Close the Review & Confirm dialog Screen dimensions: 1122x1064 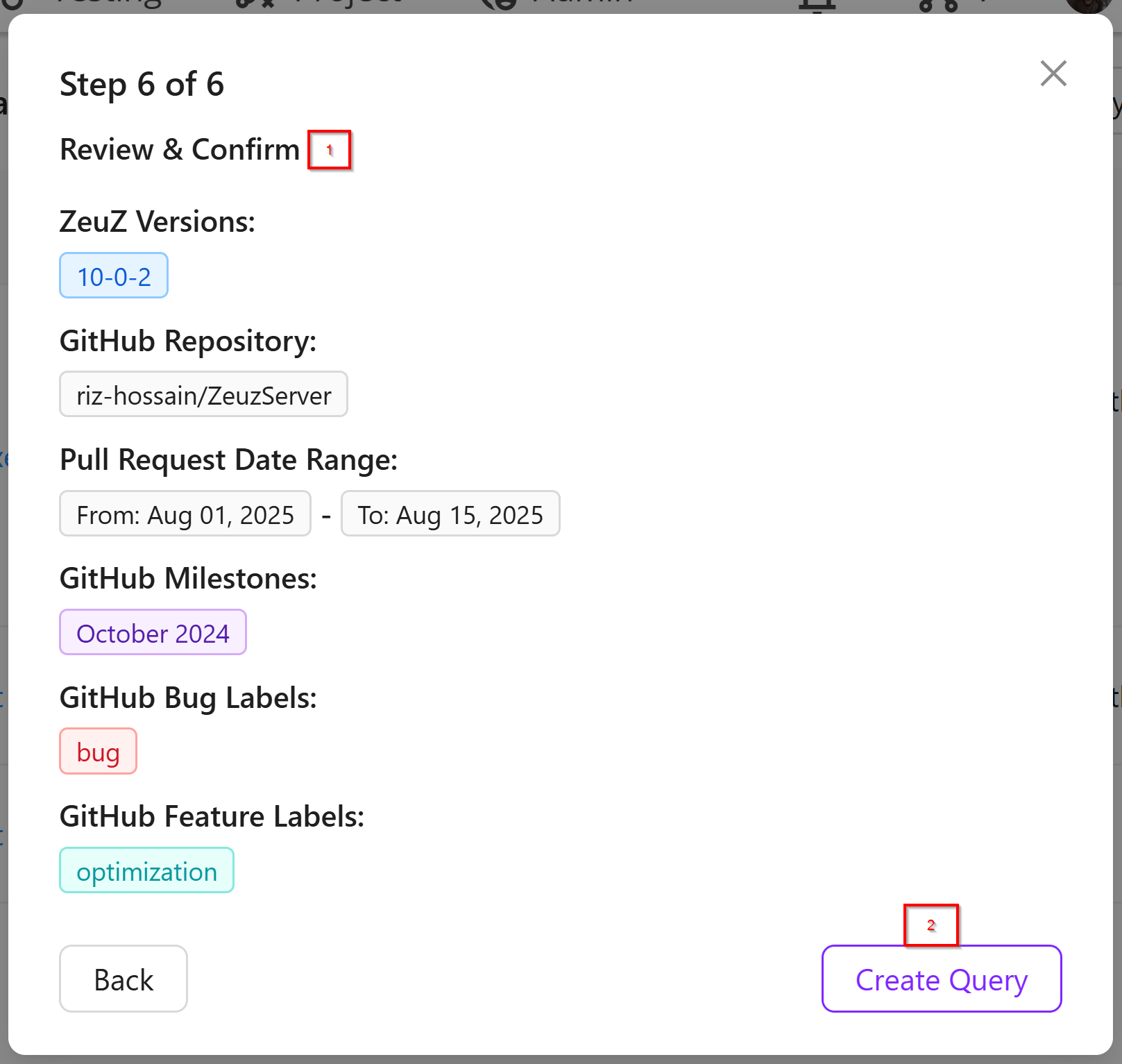[x=1053, y=73]
